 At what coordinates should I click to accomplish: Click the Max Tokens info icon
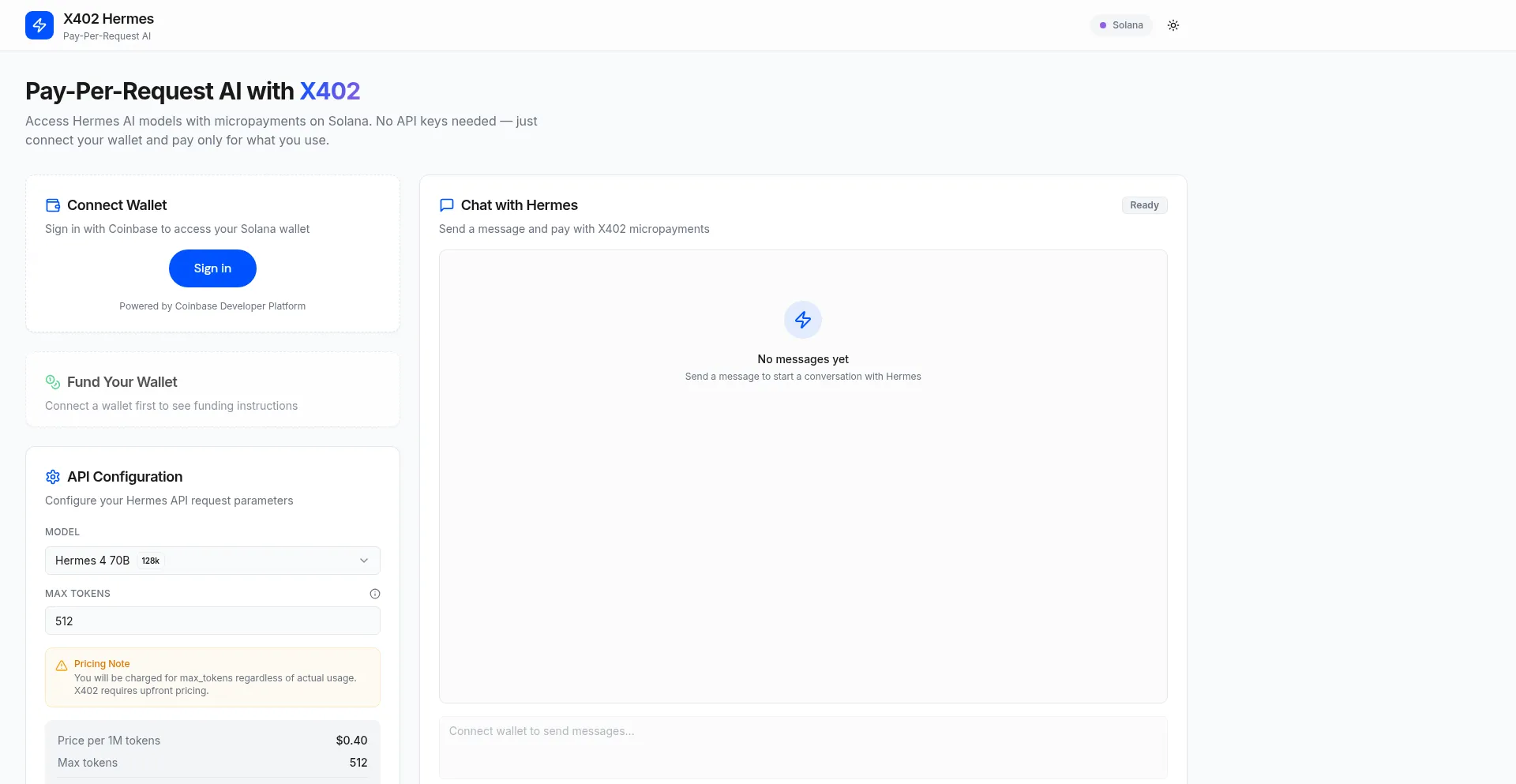[x=375, y=594]
